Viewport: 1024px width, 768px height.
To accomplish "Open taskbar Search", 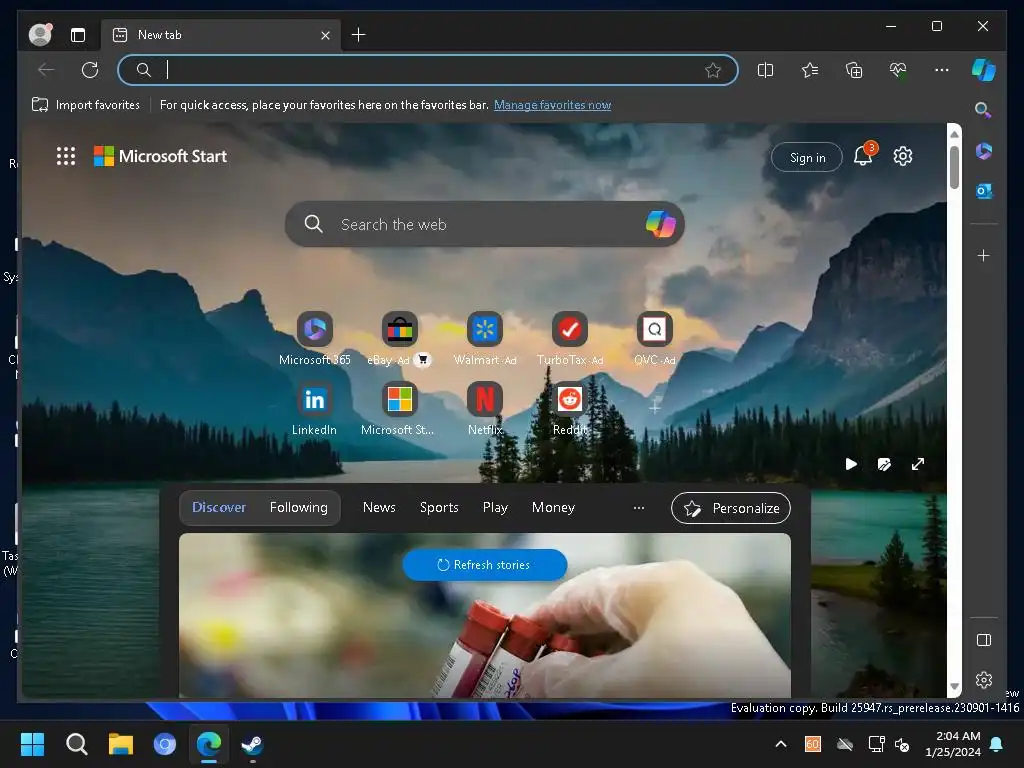I will 77,744.
